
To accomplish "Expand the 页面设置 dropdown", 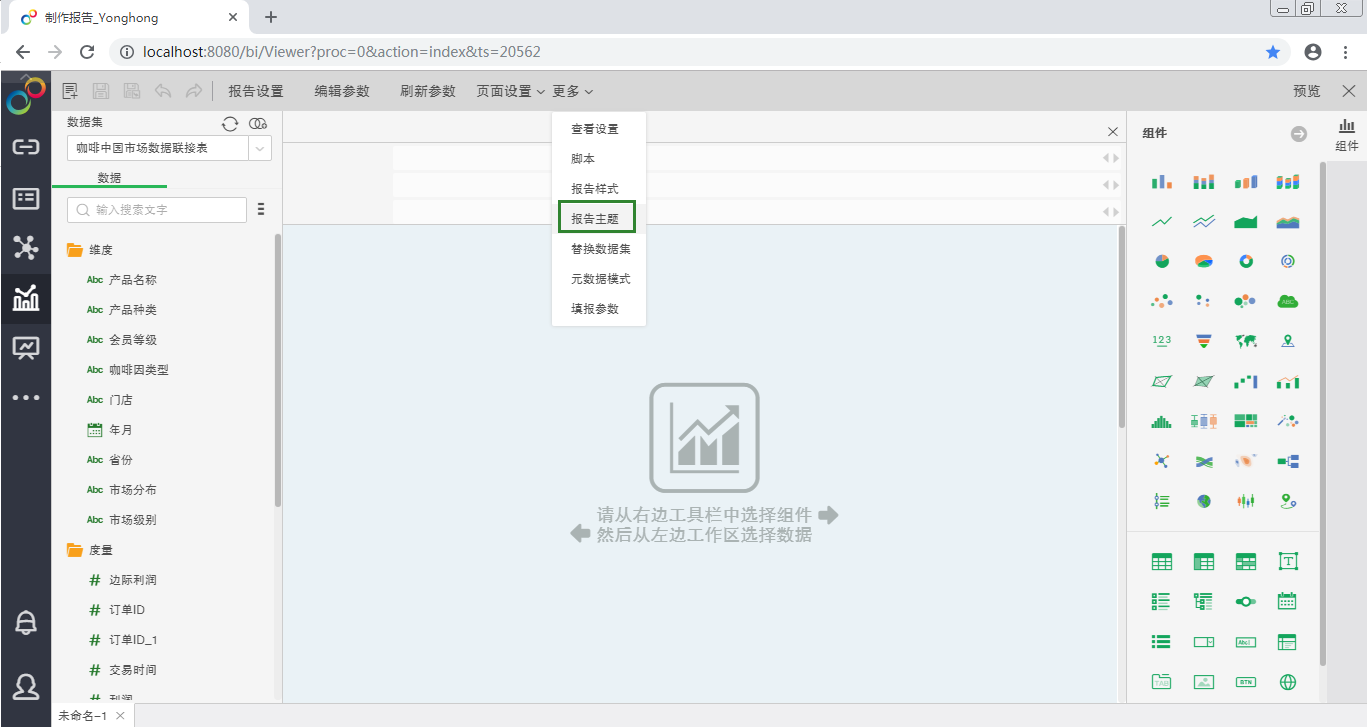I will pyautogui.click(x=510, y=91).
